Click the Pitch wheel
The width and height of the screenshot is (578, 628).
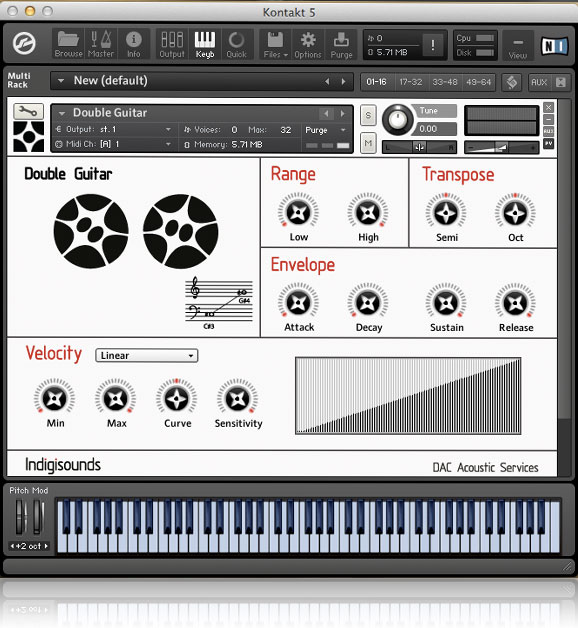tap(20, 517)
